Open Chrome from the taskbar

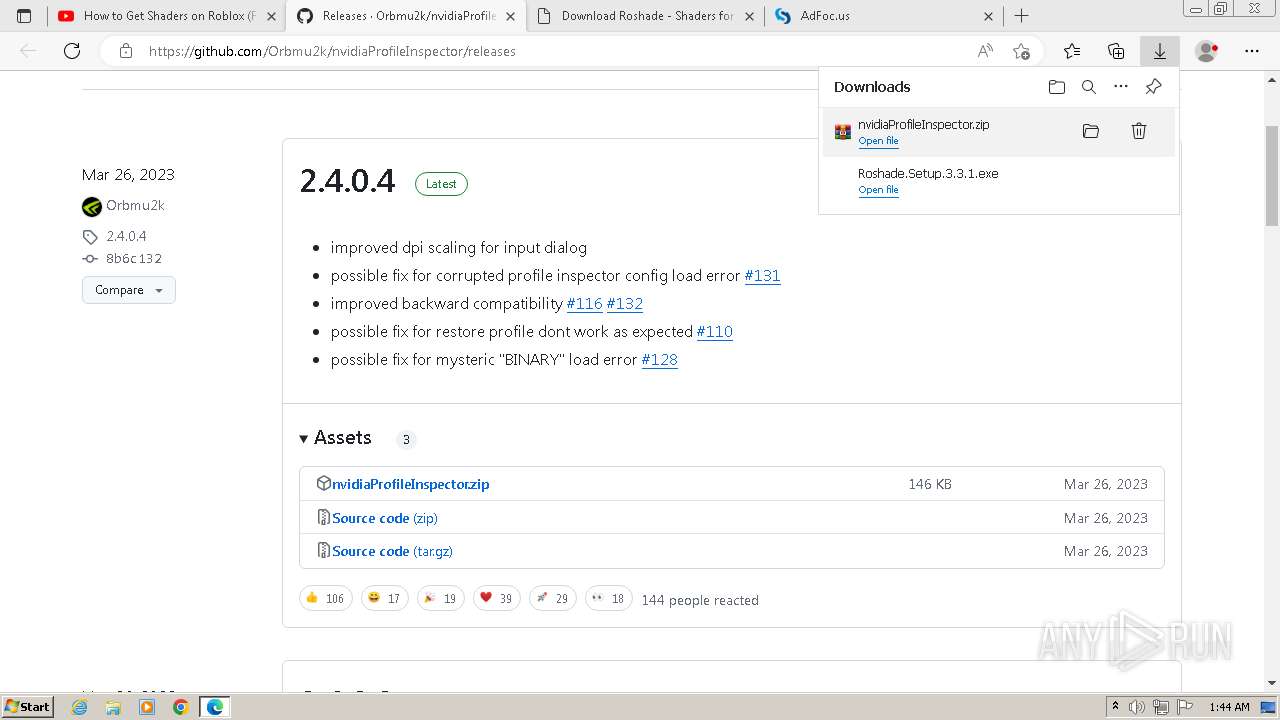(180, 707)
